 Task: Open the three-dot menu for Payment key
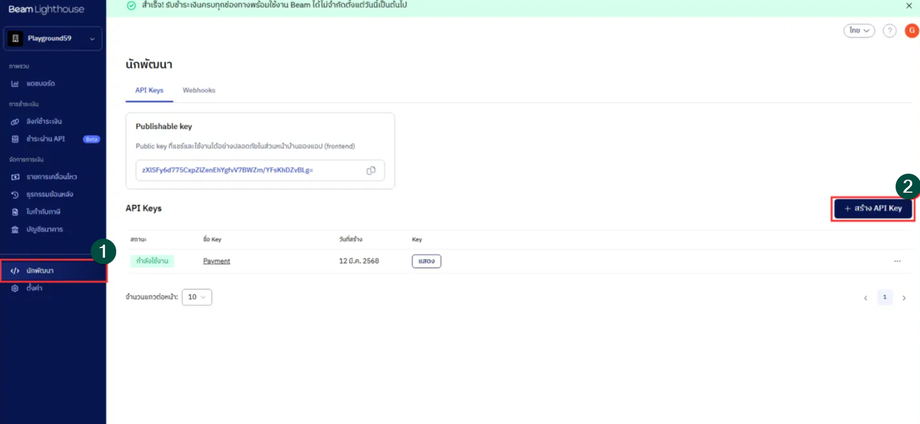coord(897,261)
